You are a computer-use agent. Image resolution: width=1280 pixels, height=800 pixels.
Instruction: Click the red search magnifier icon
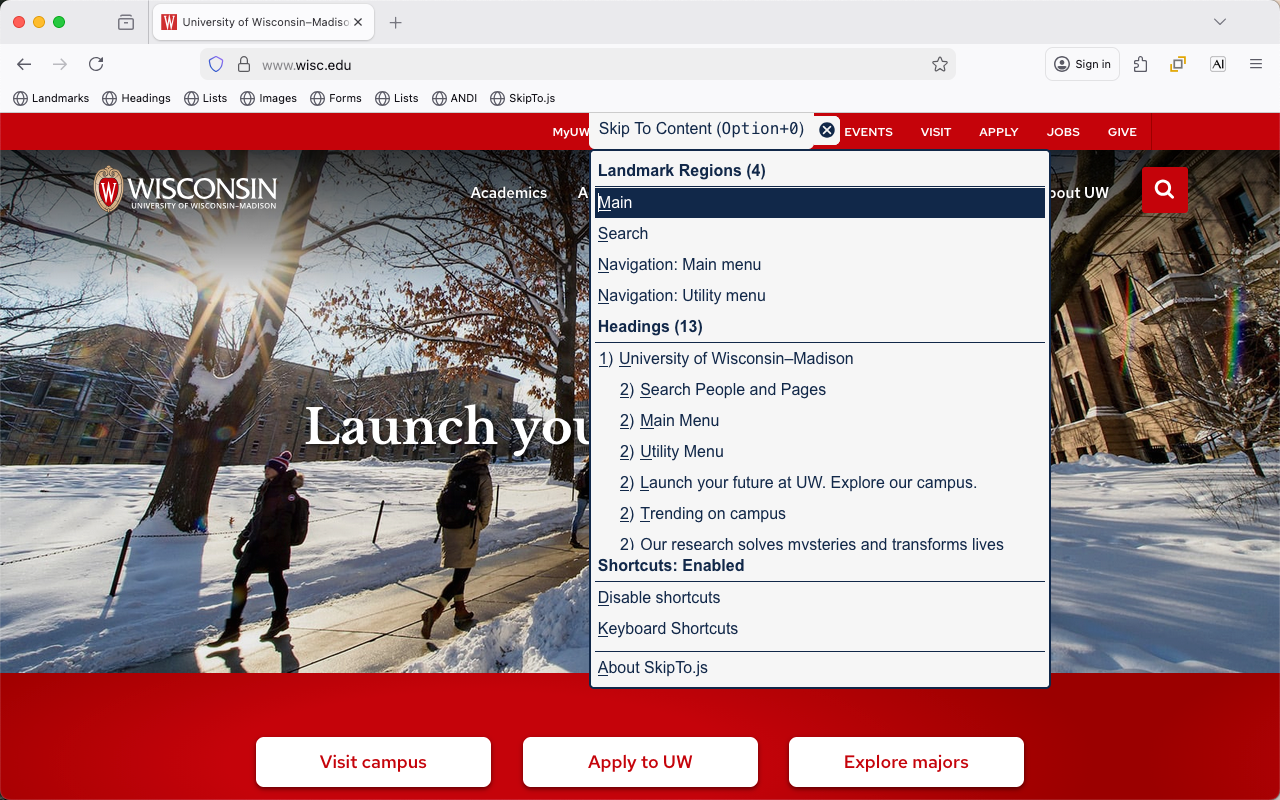pyautogui.click(x=1164, y=190)
